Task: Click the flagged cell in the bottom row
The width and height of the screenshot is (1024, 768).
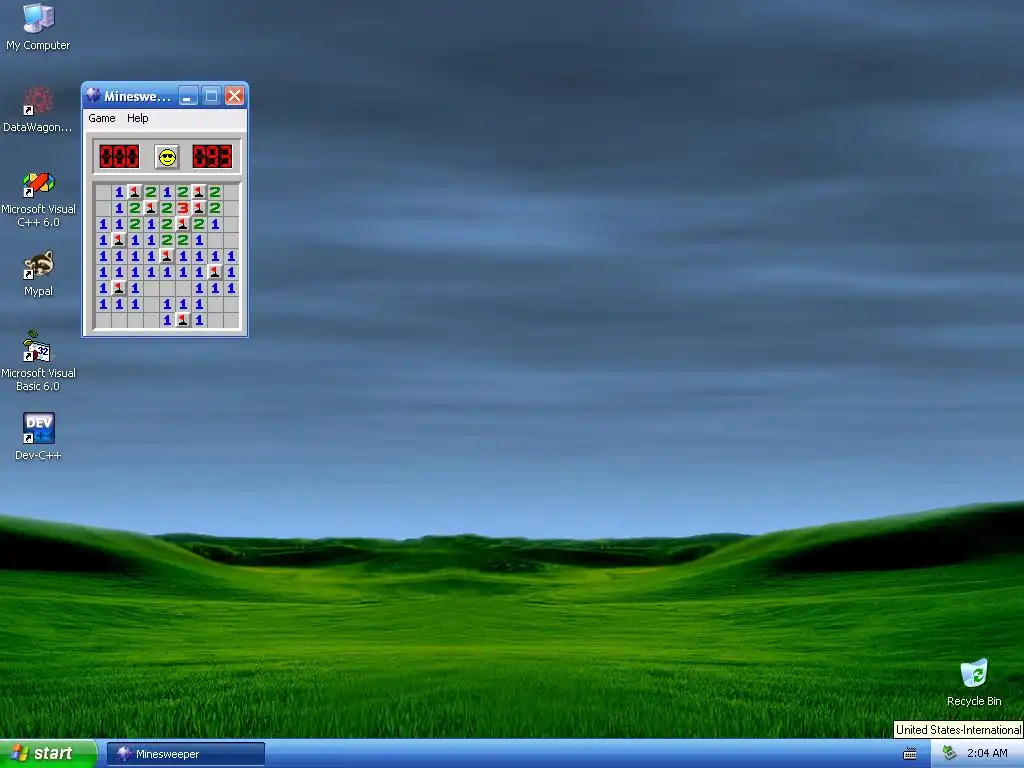Action: [x=183, y=320]
